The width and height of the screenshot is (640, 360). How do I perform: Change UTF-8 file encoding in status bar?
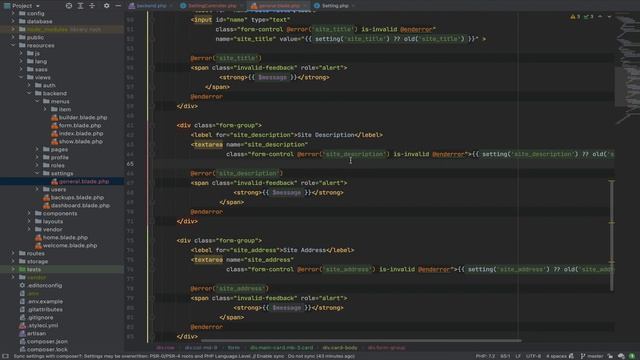533,356
